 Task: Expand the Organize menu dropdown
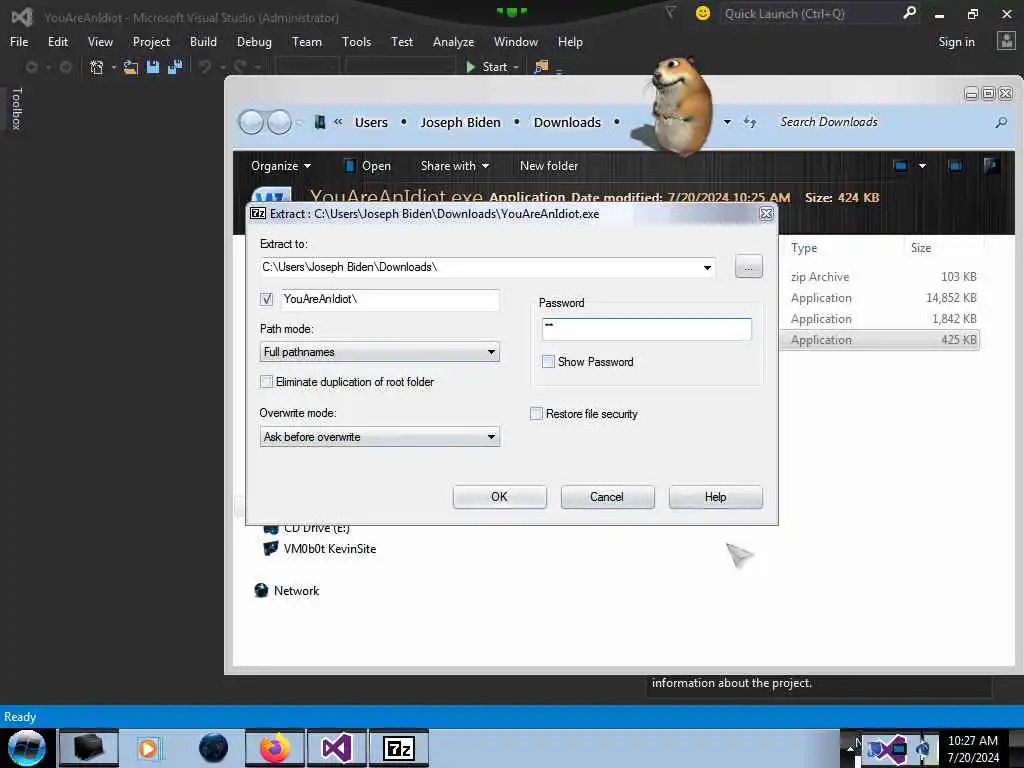click(x=281, y=166)
